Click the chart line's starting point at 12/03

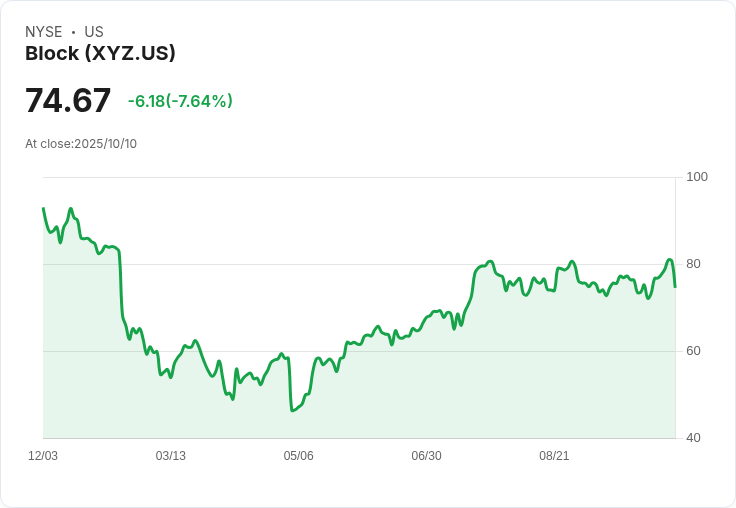(x=43, y=208)
